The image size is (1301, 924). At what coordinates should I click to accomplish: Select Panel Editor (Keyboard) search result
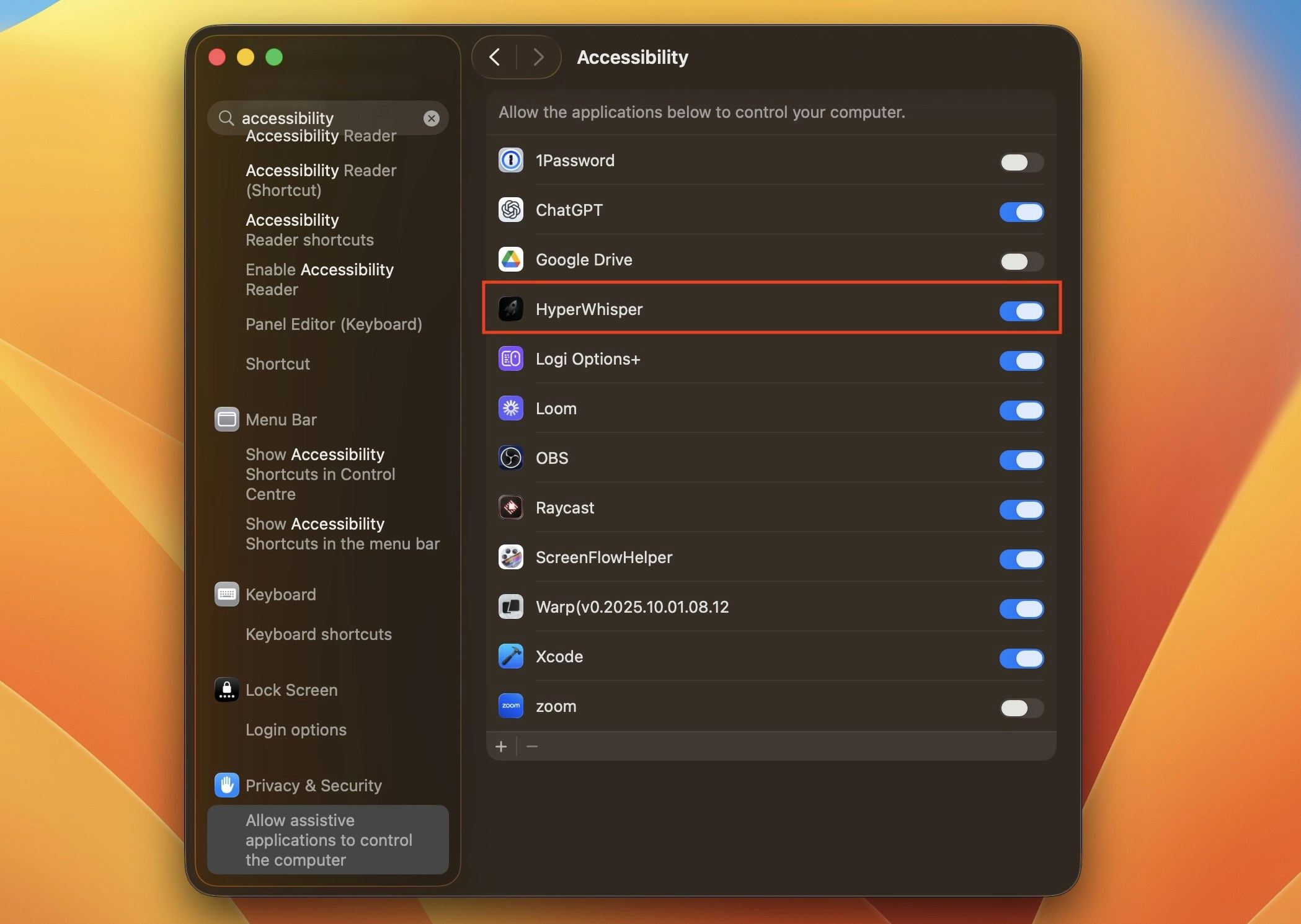click(333, 324)
